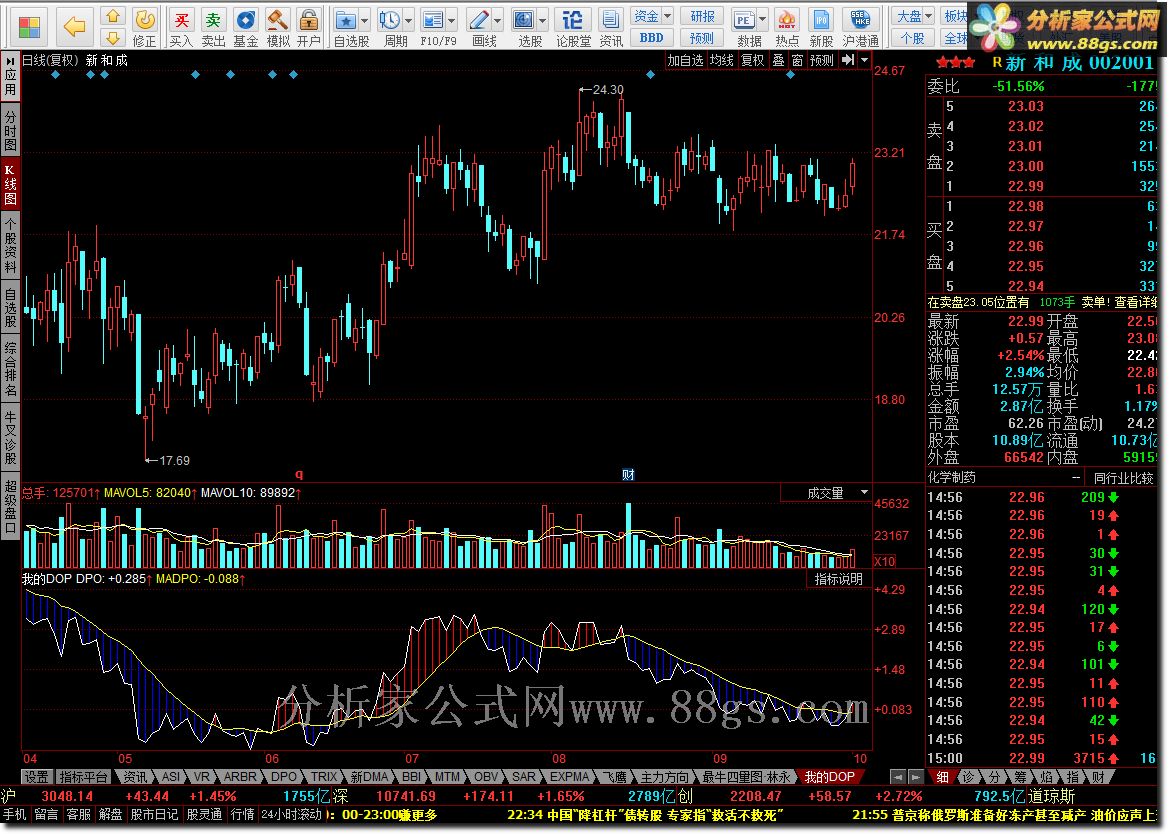Open the 自选股 dropdown arrow
The width and height of the screenshot is (1169, 834).
365,21
